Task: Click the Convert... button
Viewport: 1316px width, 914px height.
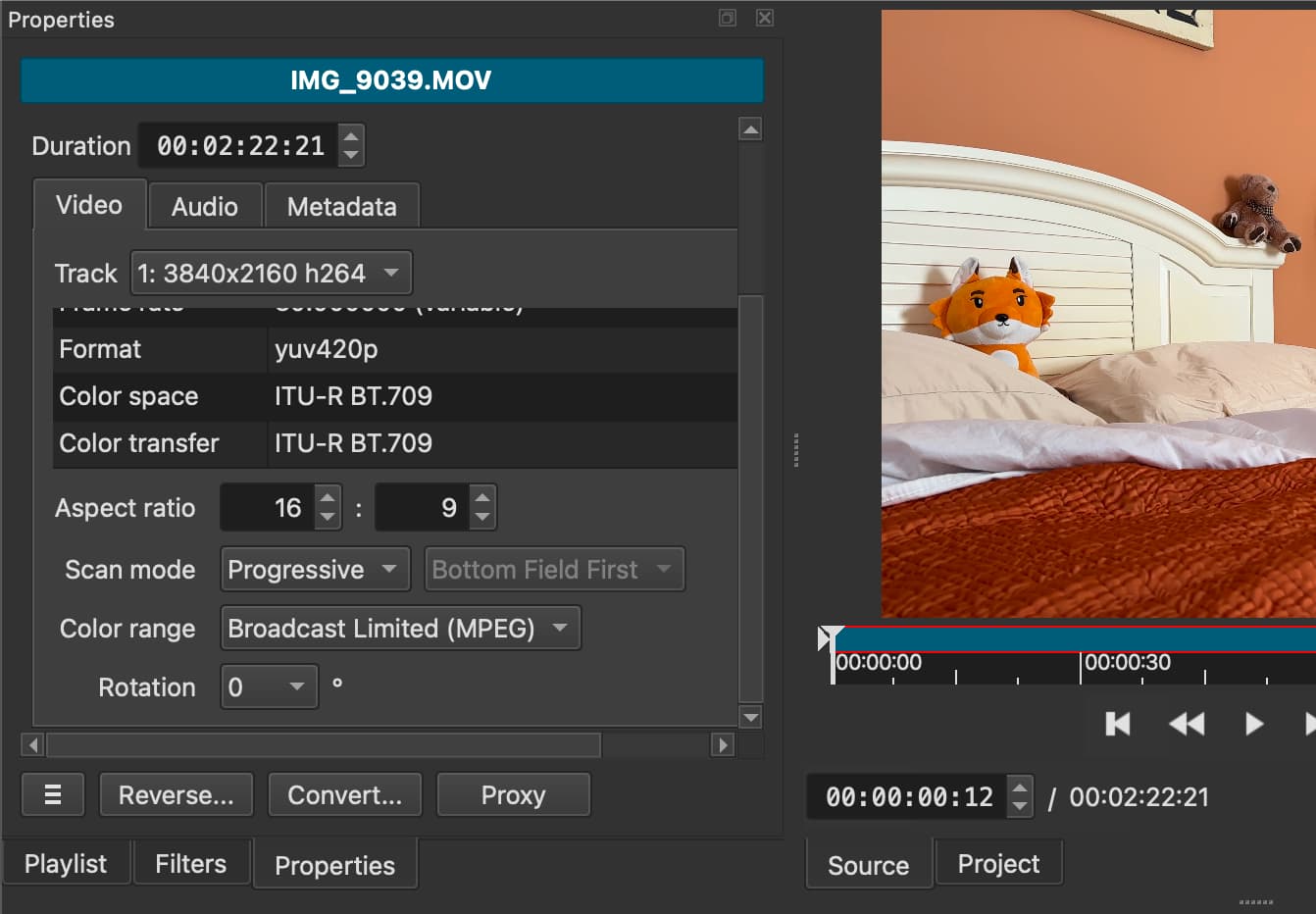Action: click(344, 795)
